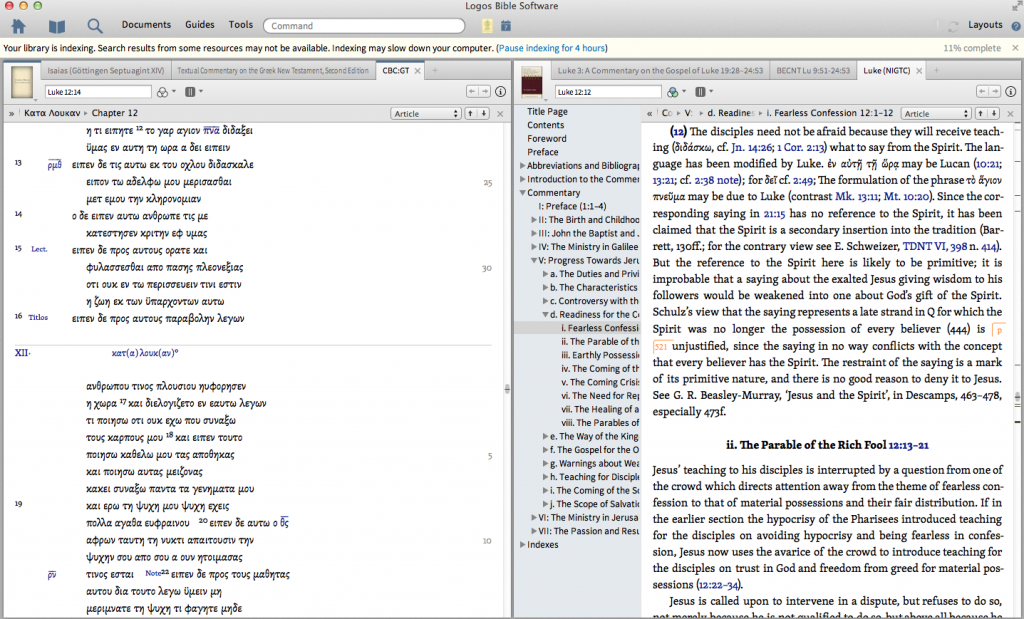Follow the Jn. 14:26 reference link

point(752,148)
